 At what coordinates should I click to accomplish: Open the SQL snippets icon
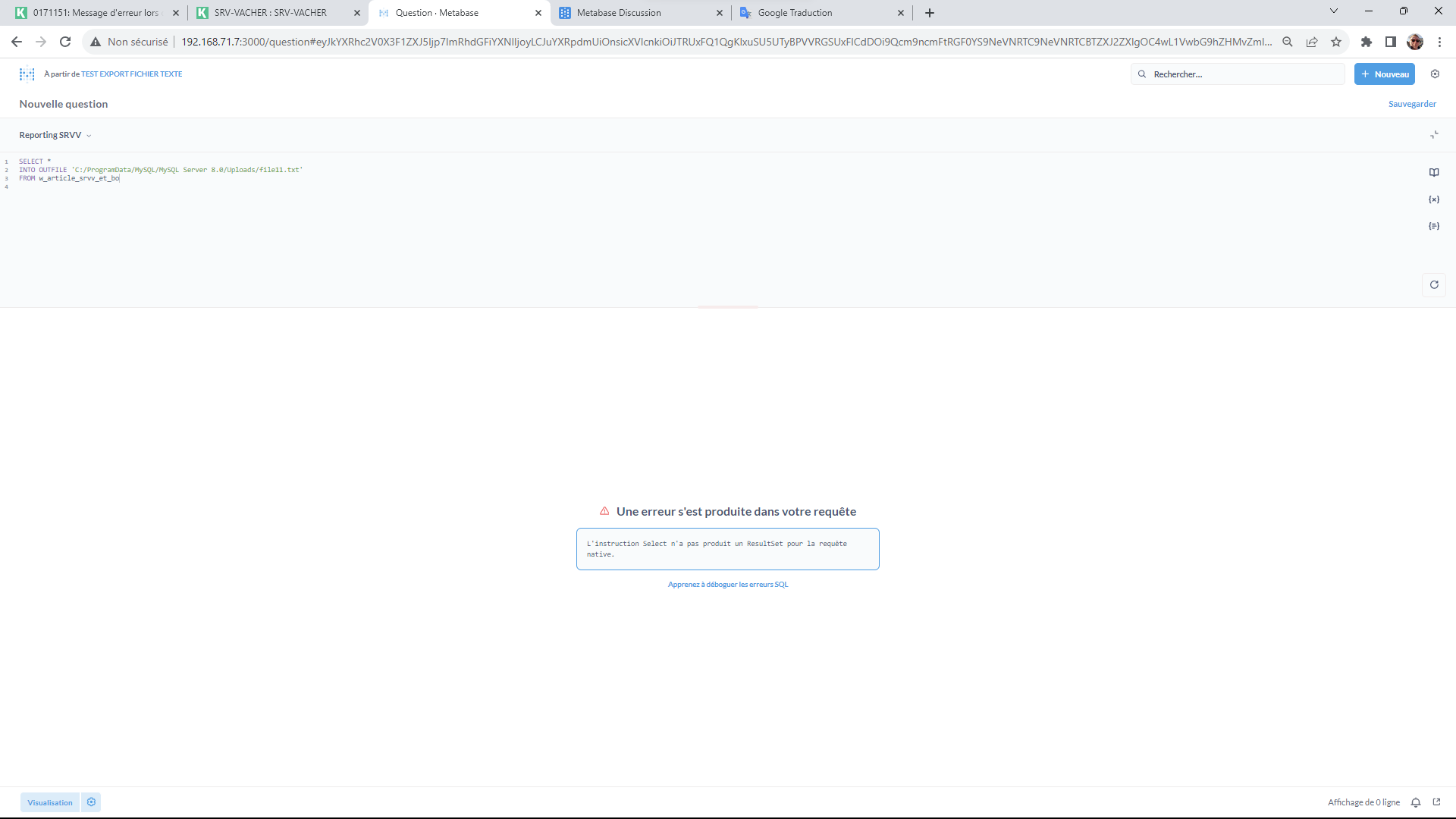pos(1434,226)
